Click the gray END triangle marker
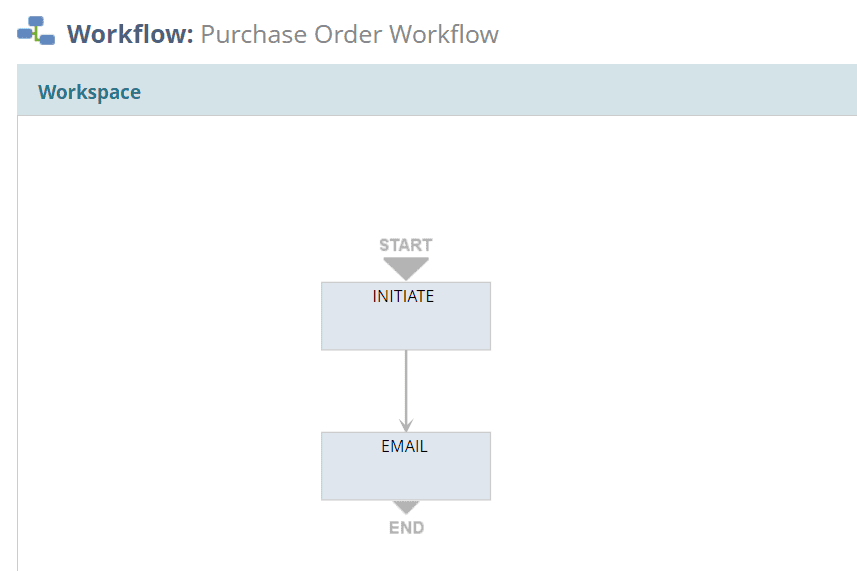The image size is (857, 571). pyautogui.click(x=406, y=508)
